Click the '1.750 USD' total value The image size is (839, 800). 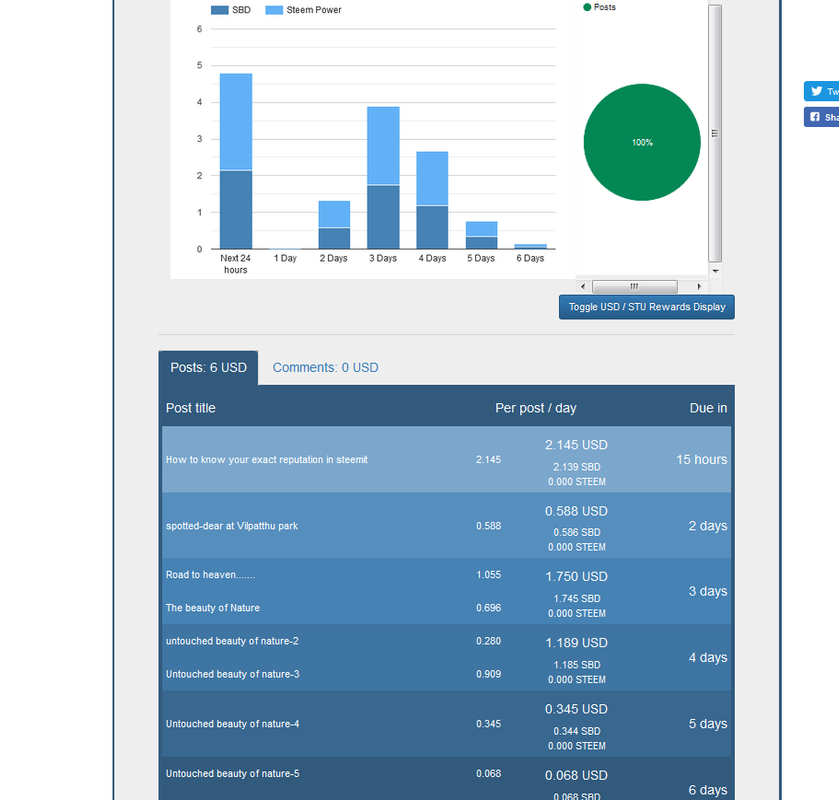[576, 576]
